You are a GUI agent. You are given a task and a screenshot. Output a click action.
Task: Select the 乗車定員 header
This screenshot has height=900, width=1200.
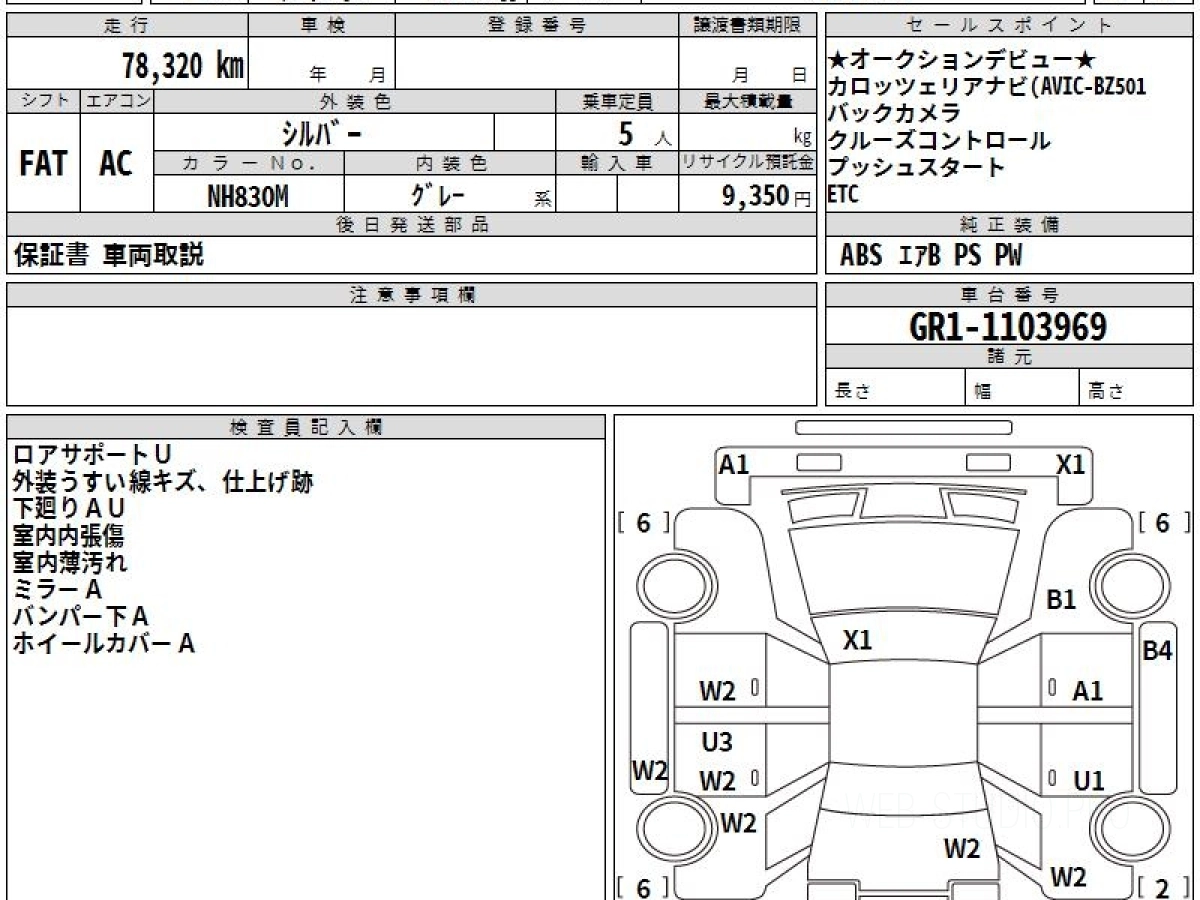(x=617, y=101)
